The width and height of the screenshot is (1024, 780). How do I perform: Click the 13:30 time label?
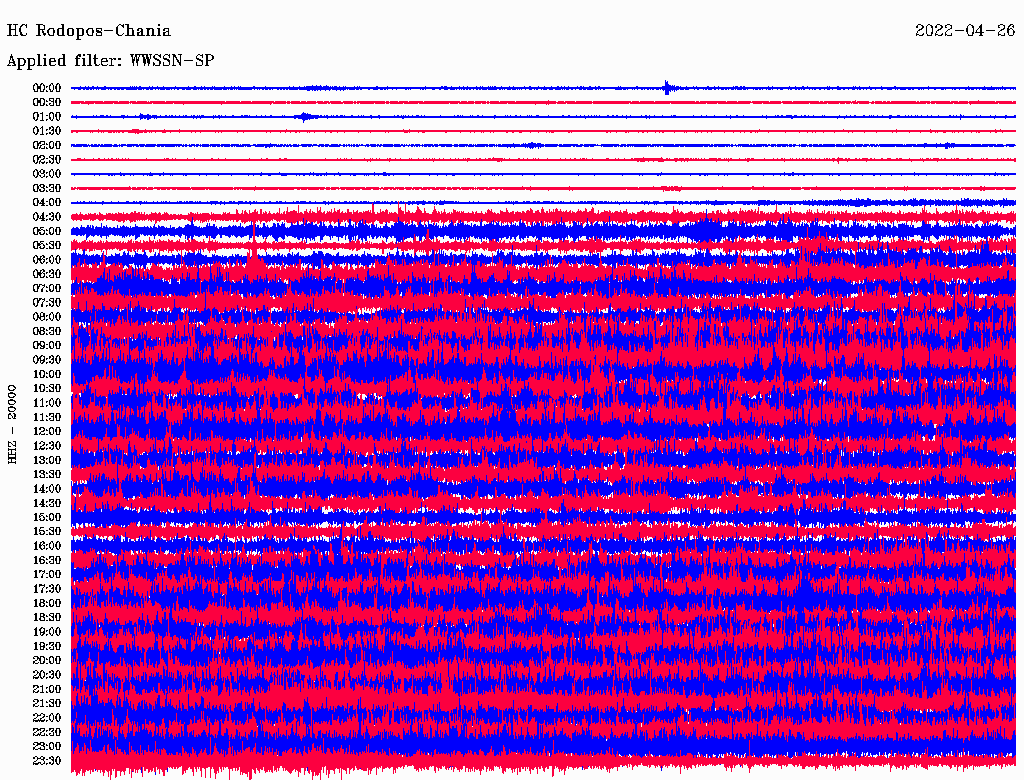pos(47,475)
